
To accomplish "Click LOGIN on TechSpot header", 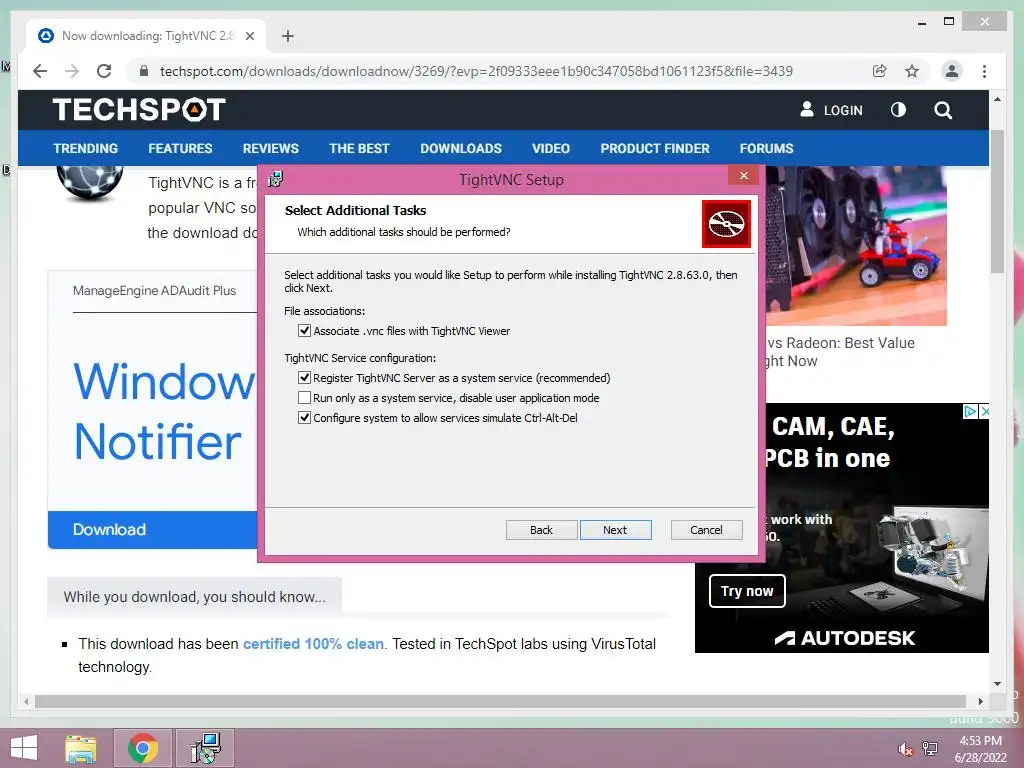I will click(x=842, y=110).
